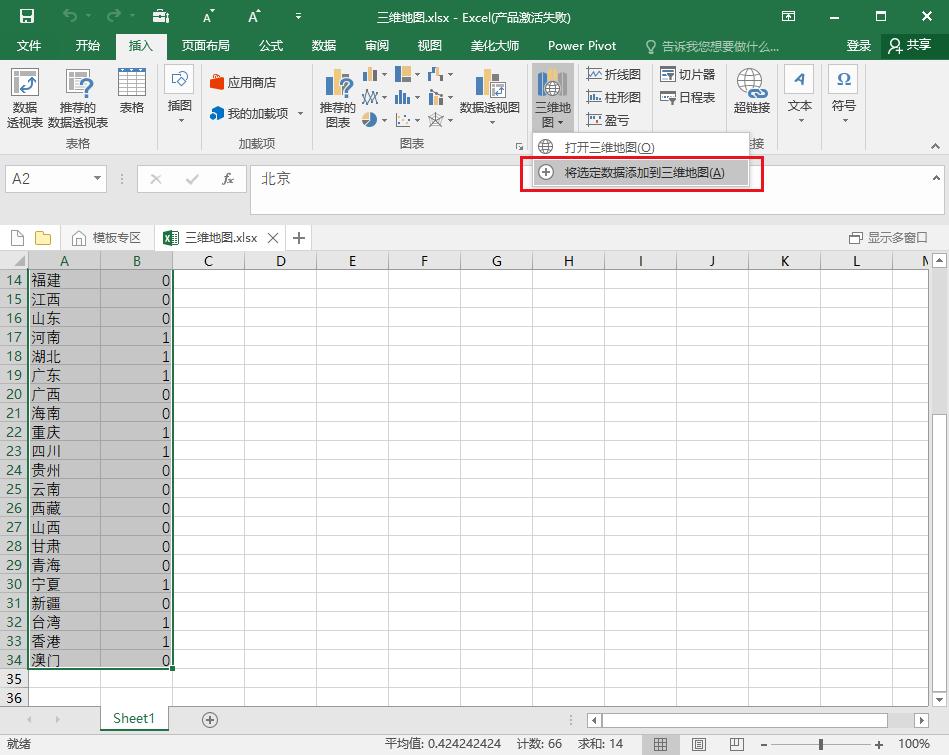The image size is (949, 755).
Task: Click the 共享 share button
Action: [x=909, y=46]
